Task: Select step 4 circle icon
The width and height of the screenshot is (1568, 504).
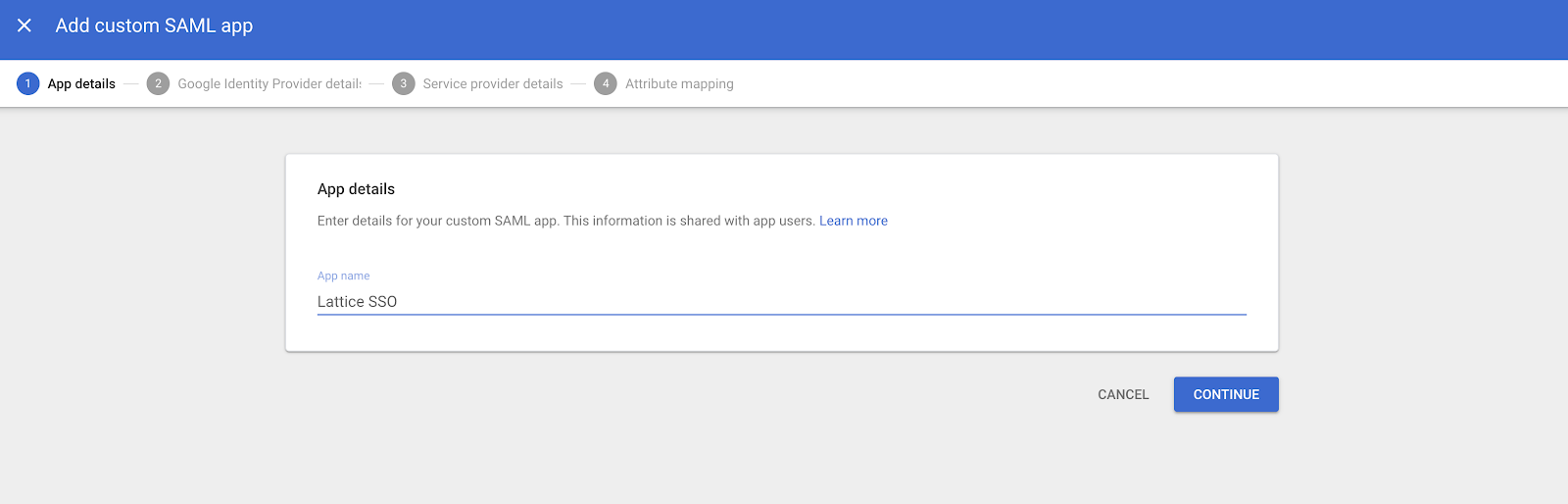Action: tap(606, 83)
